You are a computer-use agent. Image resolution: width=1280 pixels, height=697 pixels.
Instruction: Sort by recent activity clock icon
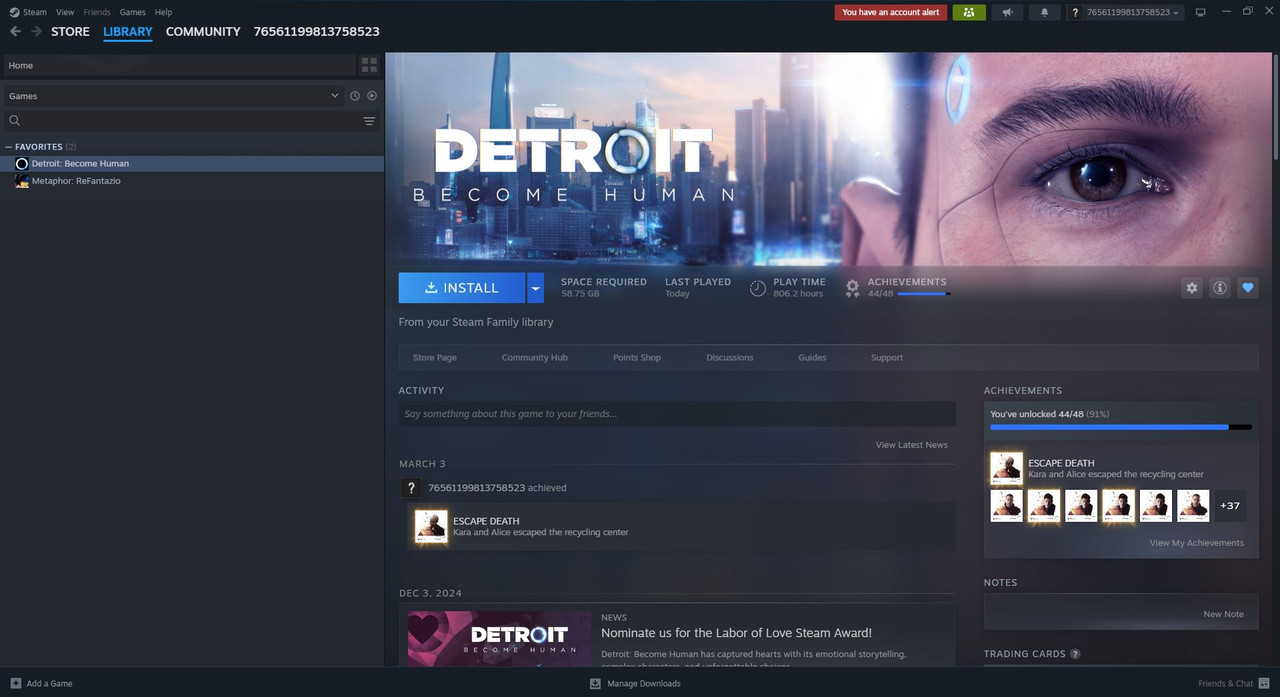pos(354,96)
